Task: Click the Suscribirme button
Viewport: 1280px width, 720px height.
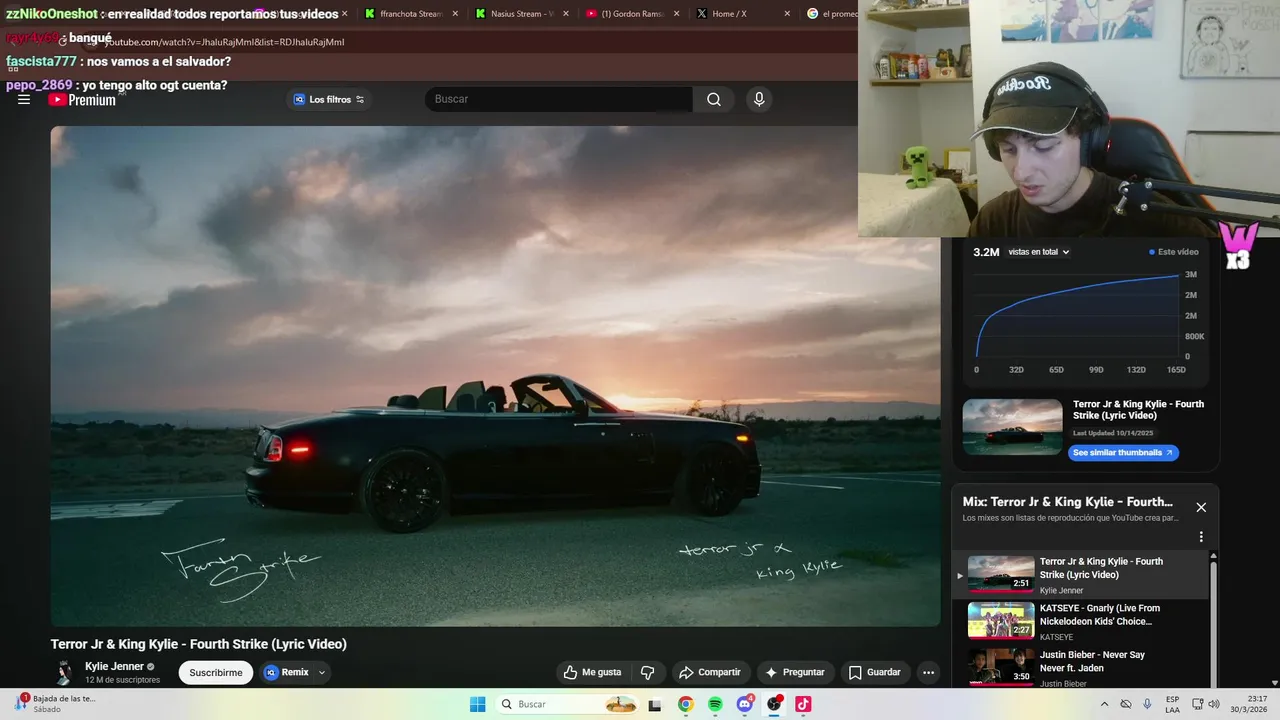Action: tap(216, 672)
